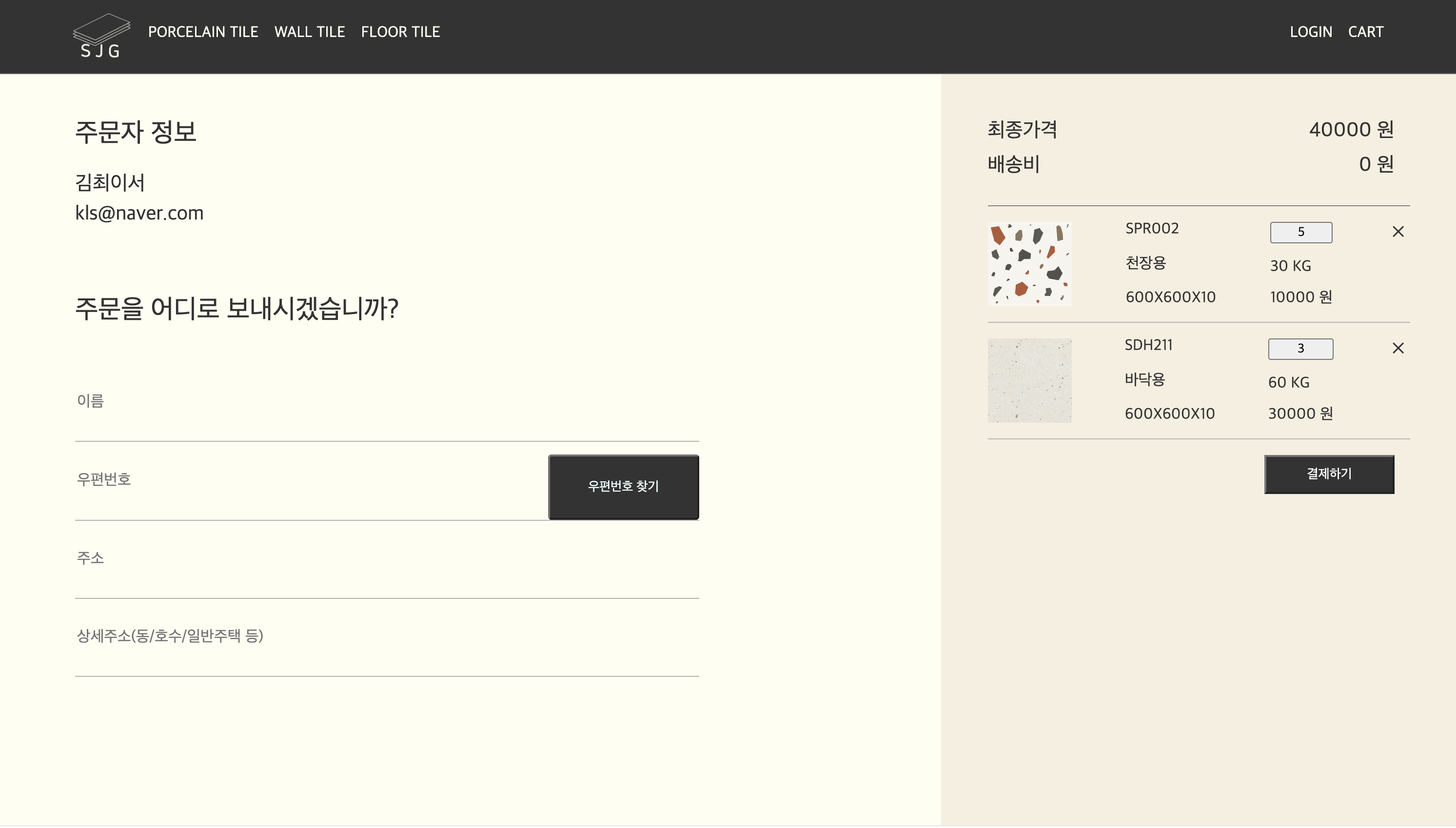Select the total price 40000 원
The height and width of the screenshot is (828, 1456).
tap(1351, 130)
